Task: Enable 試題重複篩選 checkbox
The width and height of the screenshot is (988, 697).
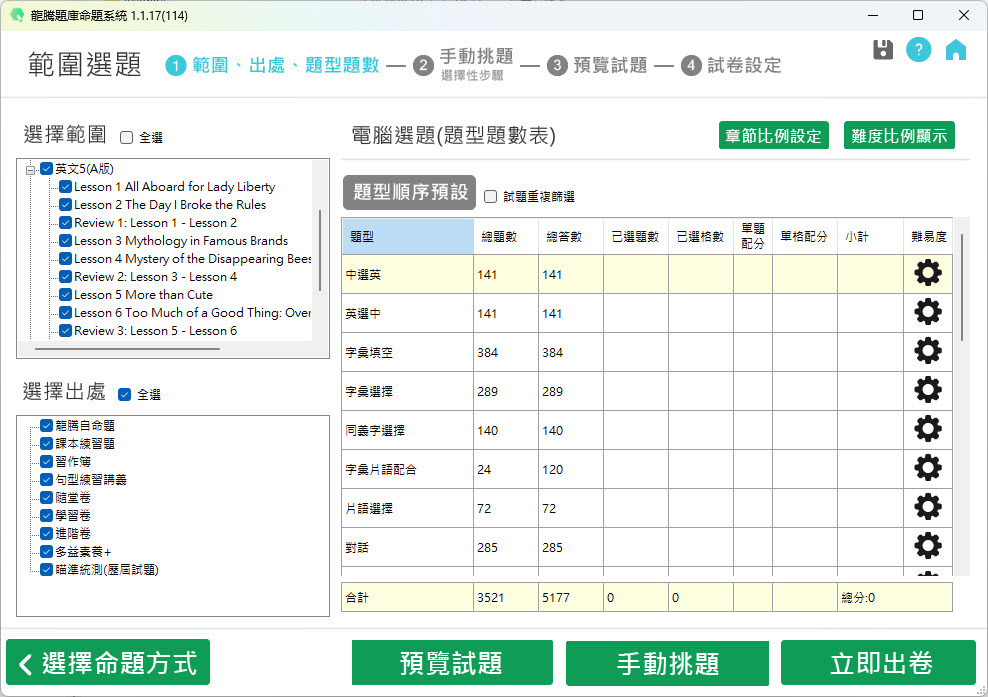Action: tap(490, 197)
